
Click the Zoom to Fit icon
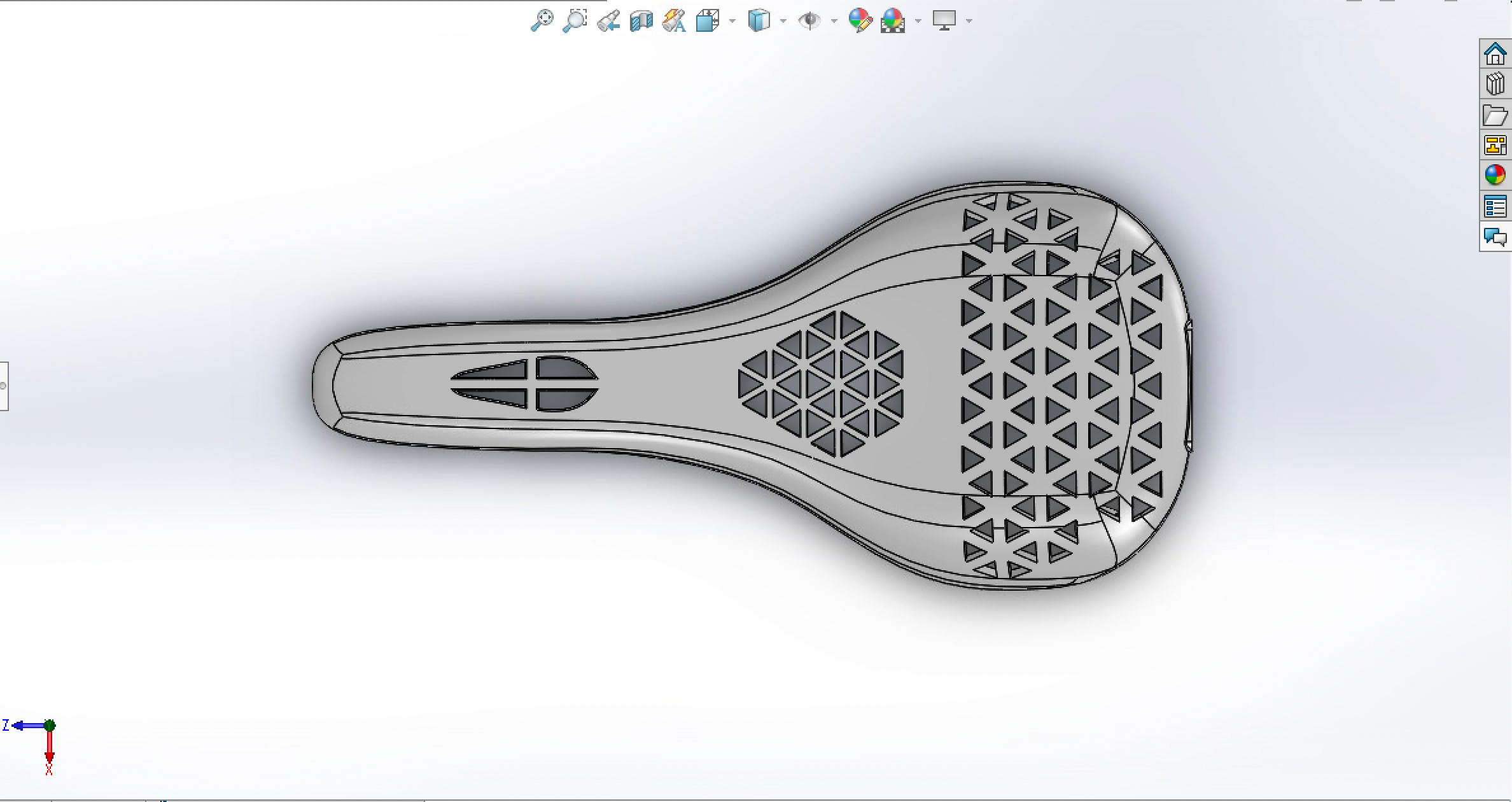(542, 20)
